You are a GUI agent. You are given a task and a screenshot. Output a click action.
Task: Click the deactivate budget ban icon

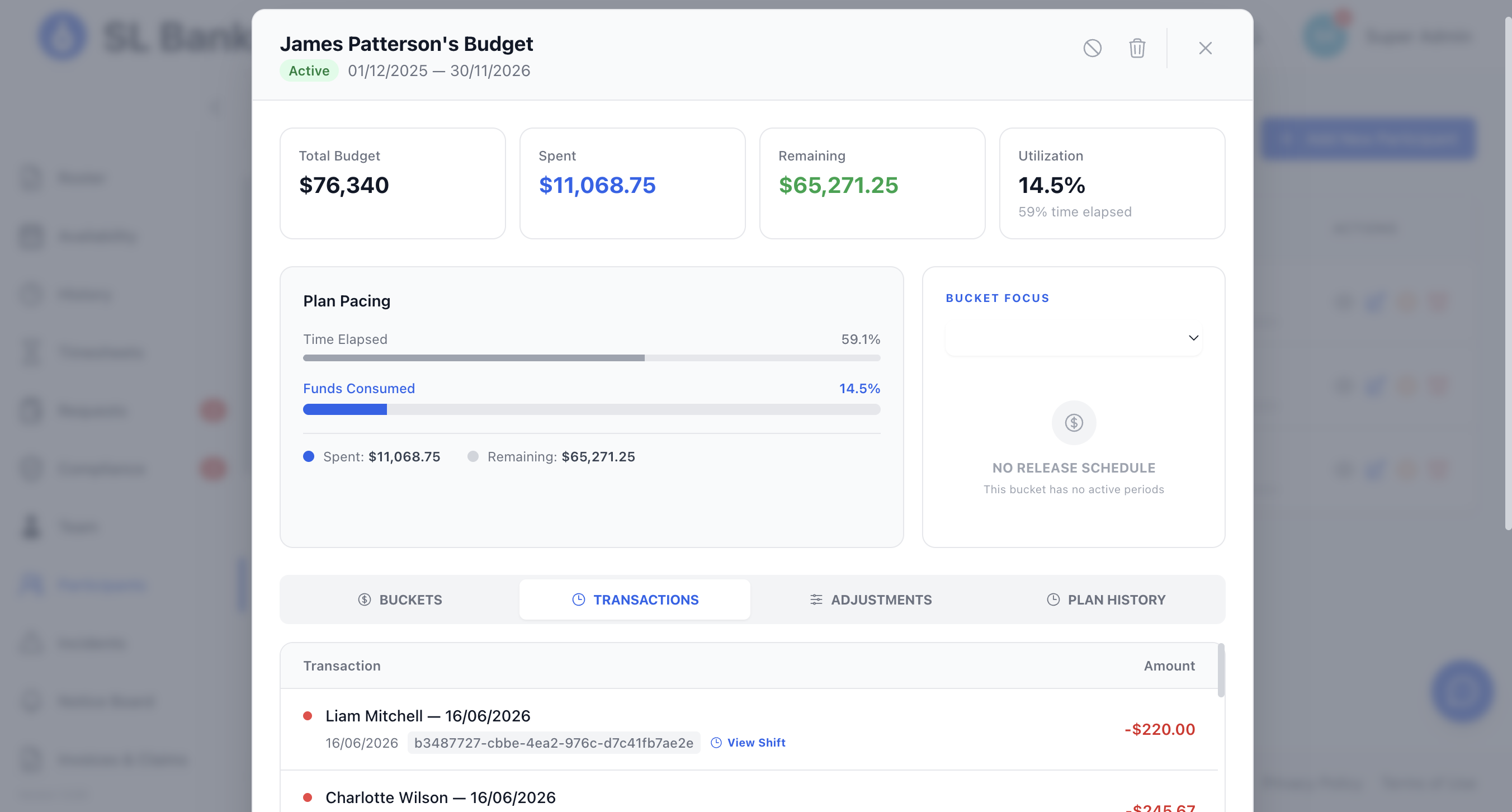pyautogui.click(x=1092, y=48)
